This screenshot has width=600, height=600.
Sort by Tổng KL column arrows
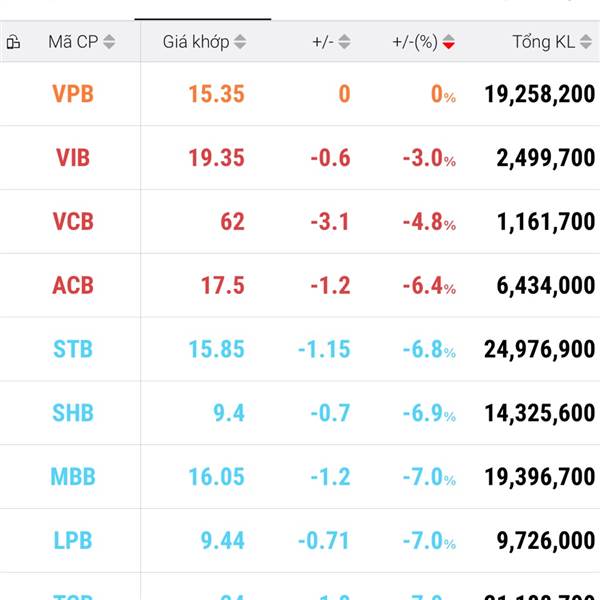coord(585,42)
